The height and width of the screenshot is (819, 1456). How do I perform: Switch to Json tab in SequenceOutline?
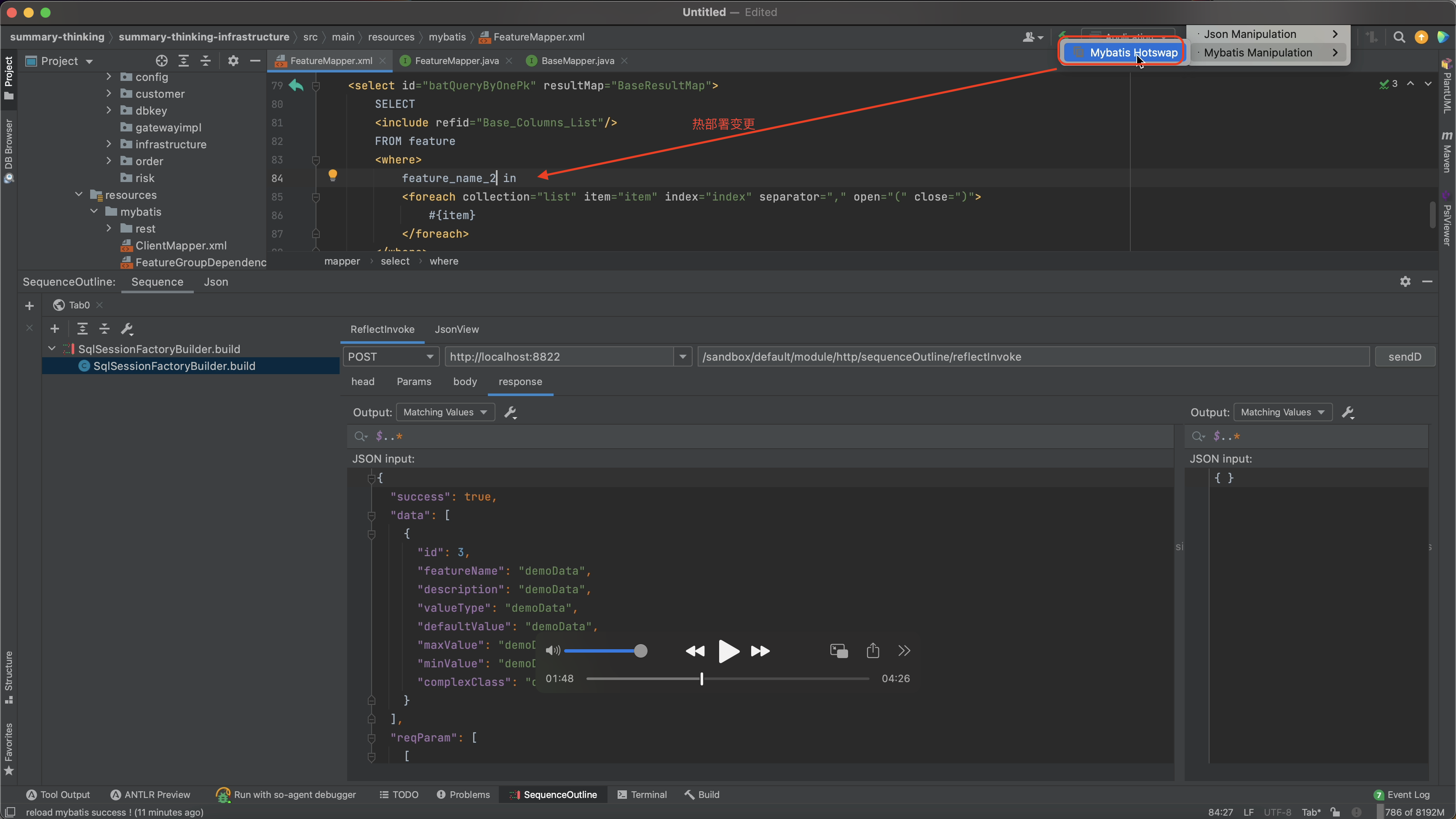pyautogui.click(x=216, y=281)
